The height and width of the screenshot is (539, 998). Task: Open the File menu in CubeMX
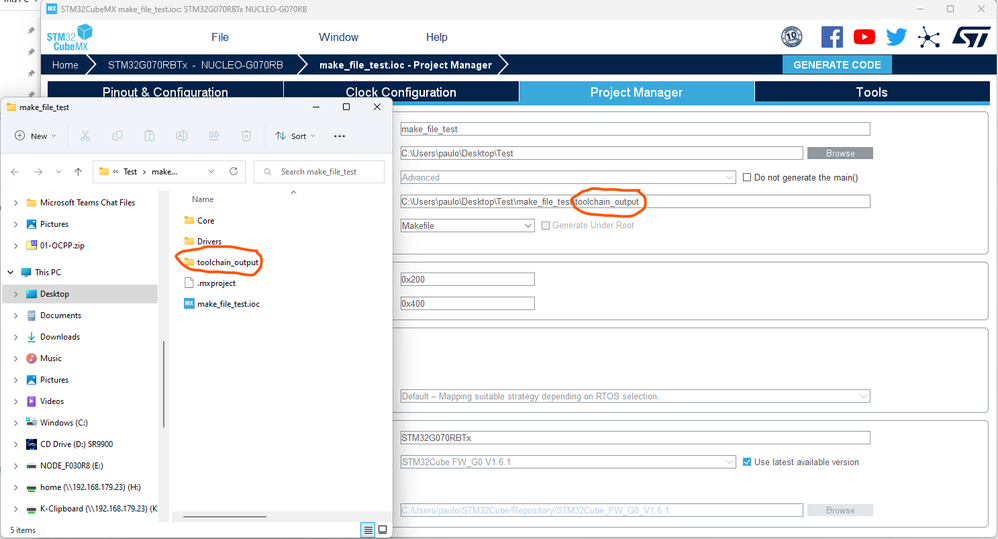(220, 37)
